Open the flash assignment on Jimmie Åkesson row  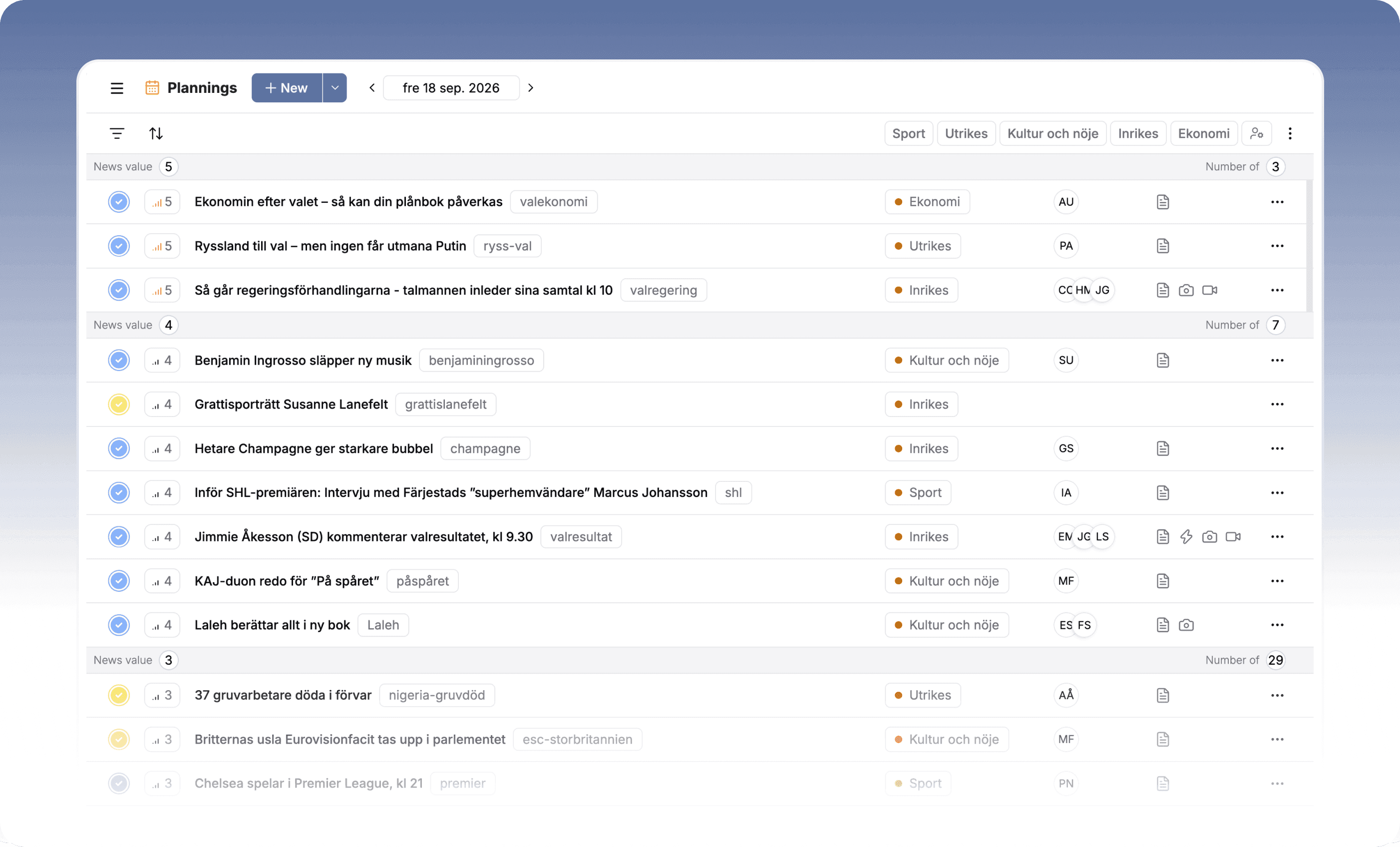click(1186, 537)
